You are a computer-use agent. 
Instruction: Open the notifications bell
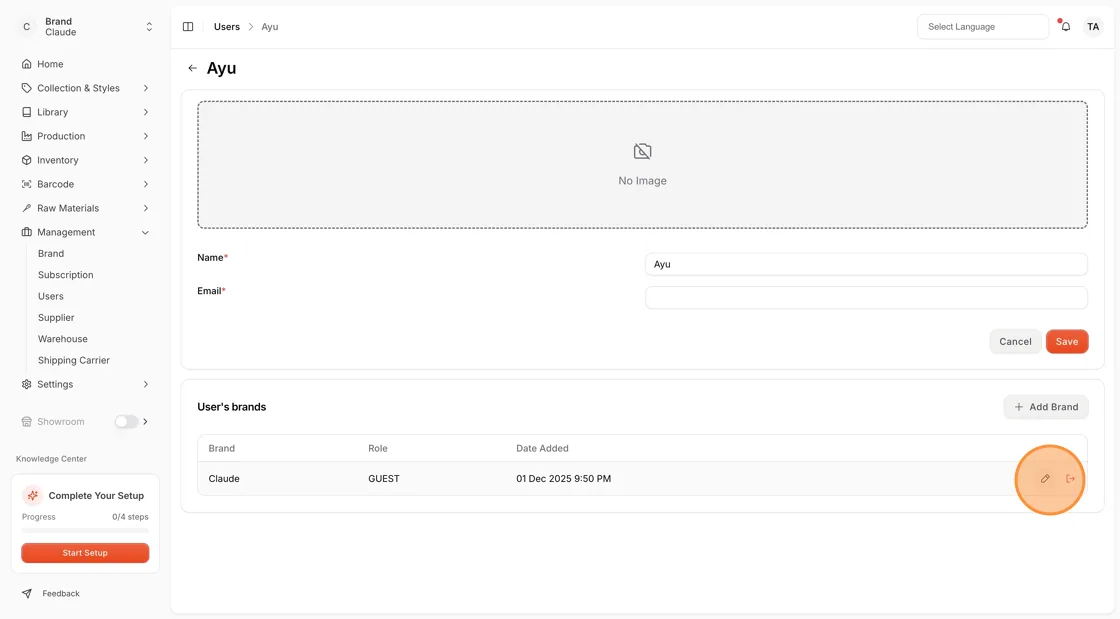tap(1066, 27)
